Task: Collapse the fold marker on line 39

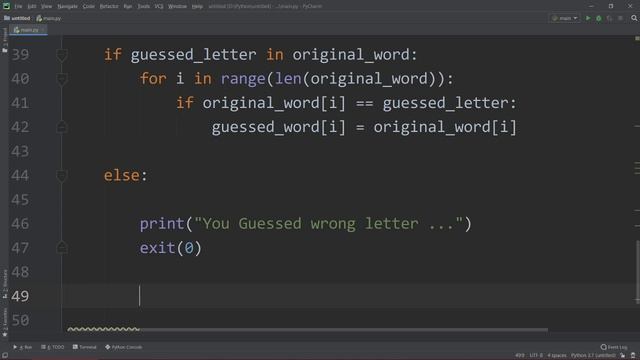Action: (x=62, y=55)
